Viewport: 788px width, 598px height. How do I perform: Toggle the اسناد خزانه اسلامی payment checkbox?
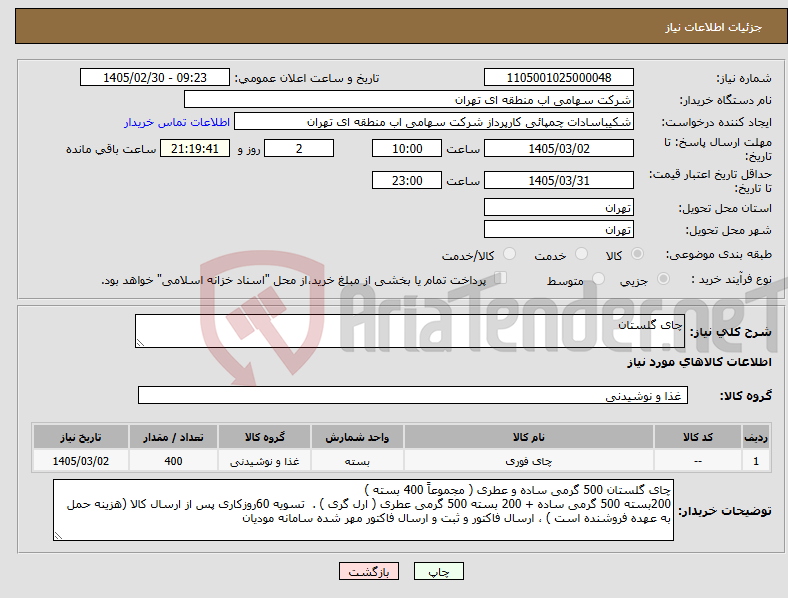pyautogui.click(x=501, y=278)
